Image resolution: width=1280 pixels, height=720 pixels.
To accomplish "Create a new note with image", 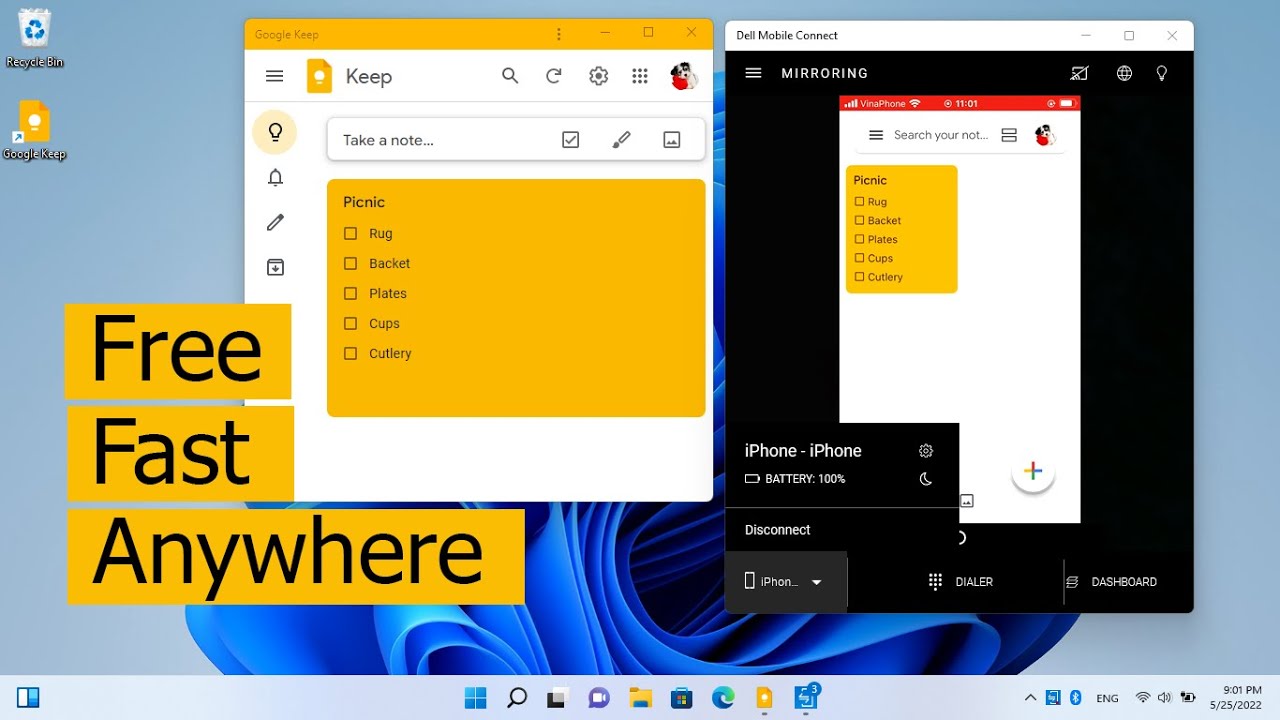I will coord(672,140).
